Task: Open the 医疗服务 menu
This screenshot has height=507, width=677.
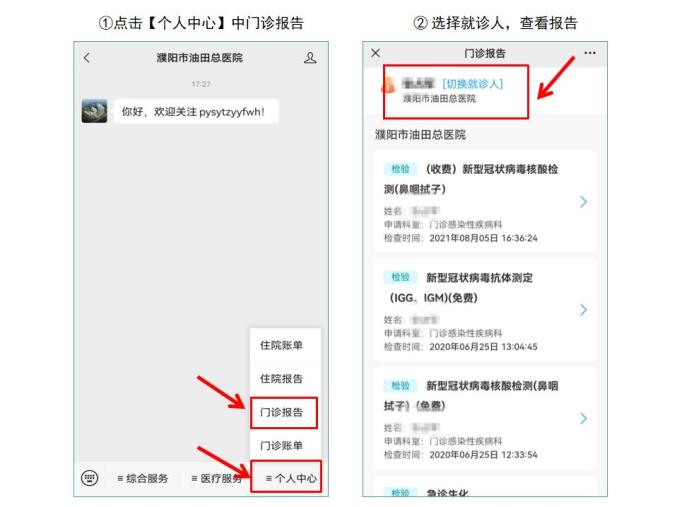Action: (216, 478)
